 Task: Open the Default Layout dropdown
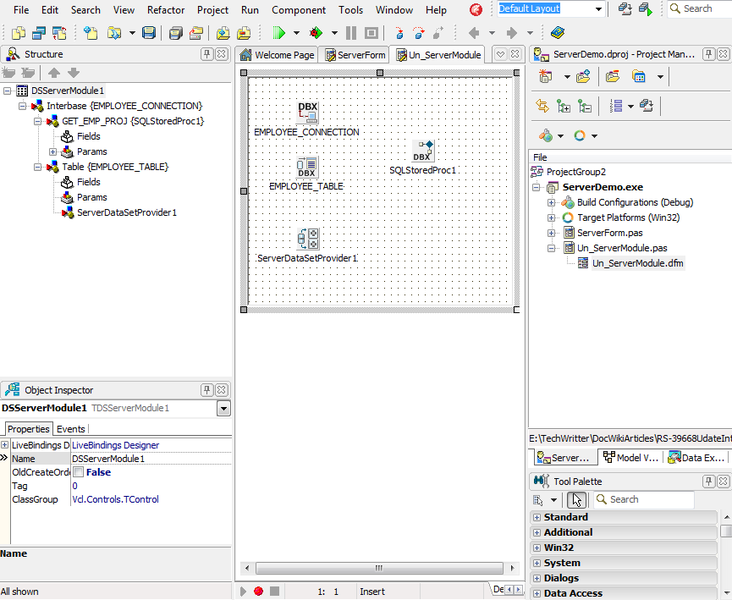[598, 9]
